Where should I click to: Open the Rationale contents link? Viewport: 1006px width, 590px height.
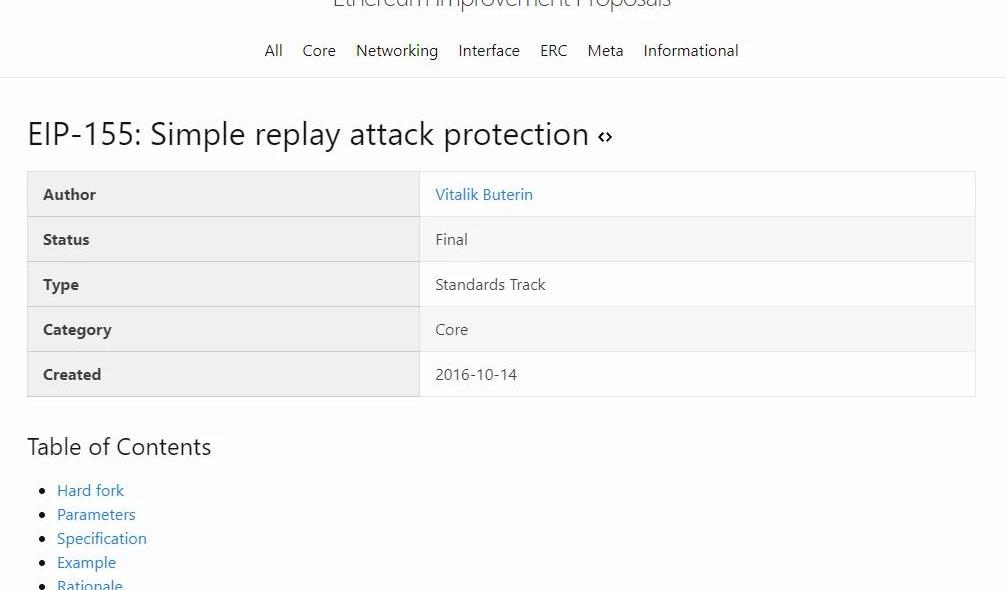pos(90,584)
